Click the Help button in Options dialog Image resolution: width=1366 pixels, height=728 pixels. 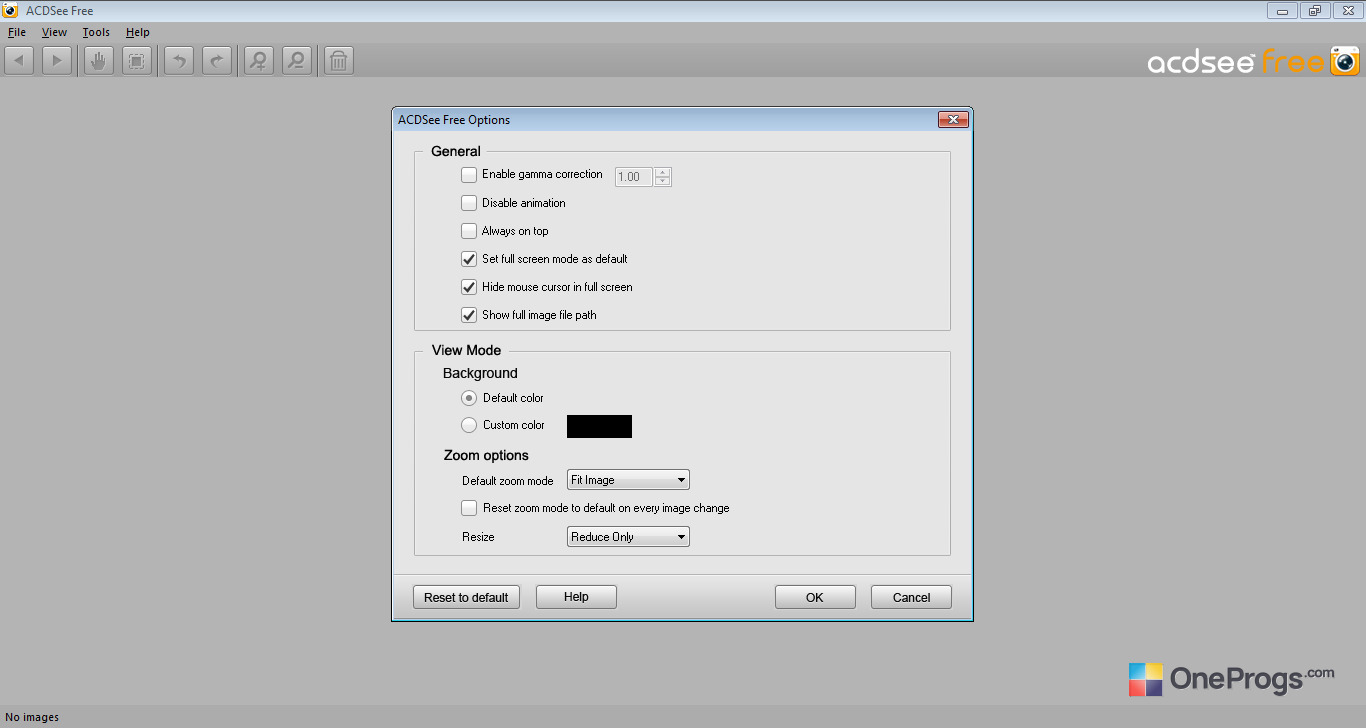point(576,597)
